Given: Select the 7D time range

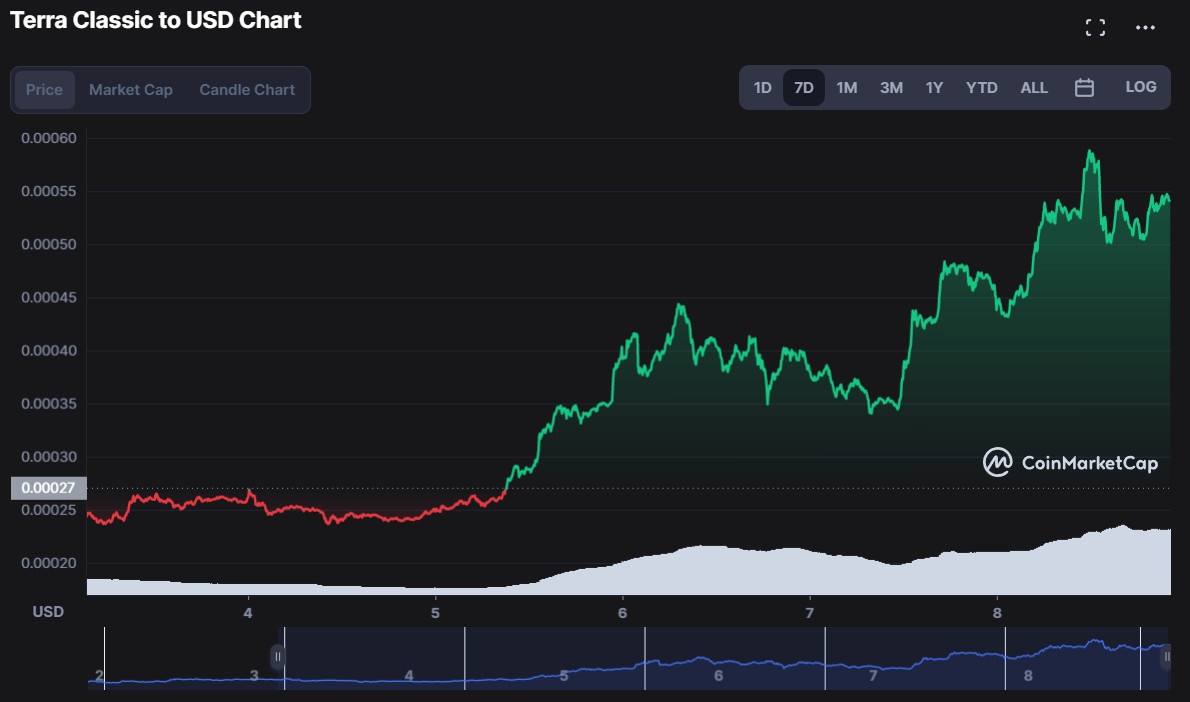Looking at the screenshot, I should click(x=803, y=88).
